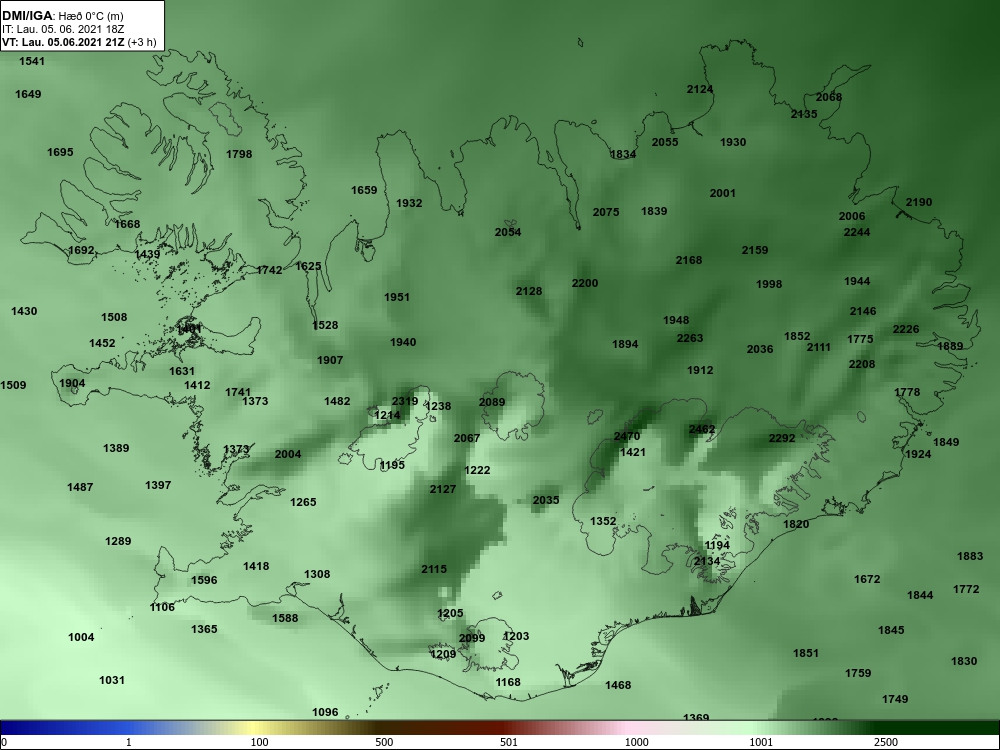Click the map value 1894
This screenshot has width=1000, height=750.
coord(625,344)
